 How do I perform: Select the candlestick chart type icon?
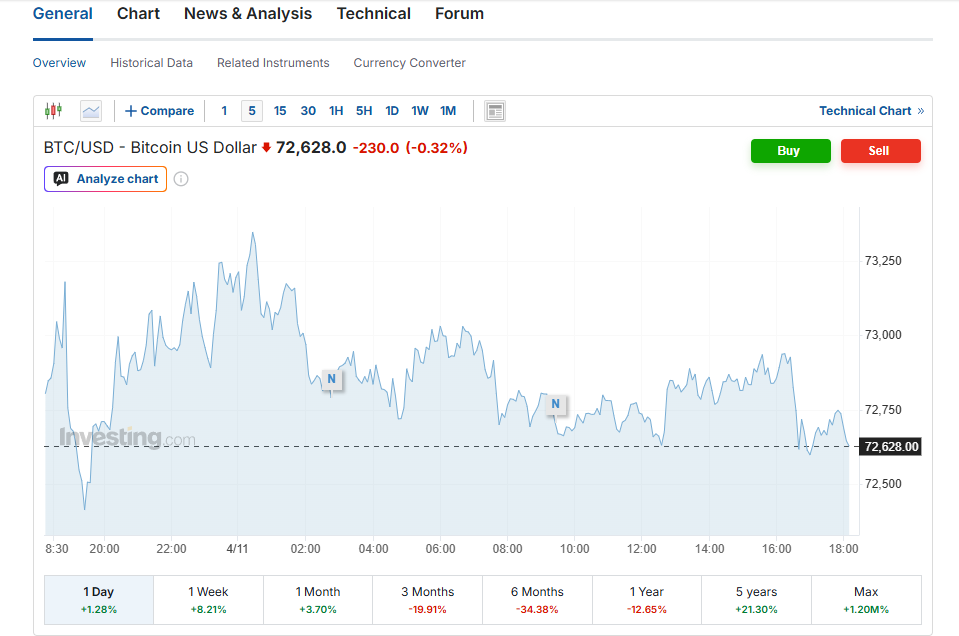pos(53,111)
